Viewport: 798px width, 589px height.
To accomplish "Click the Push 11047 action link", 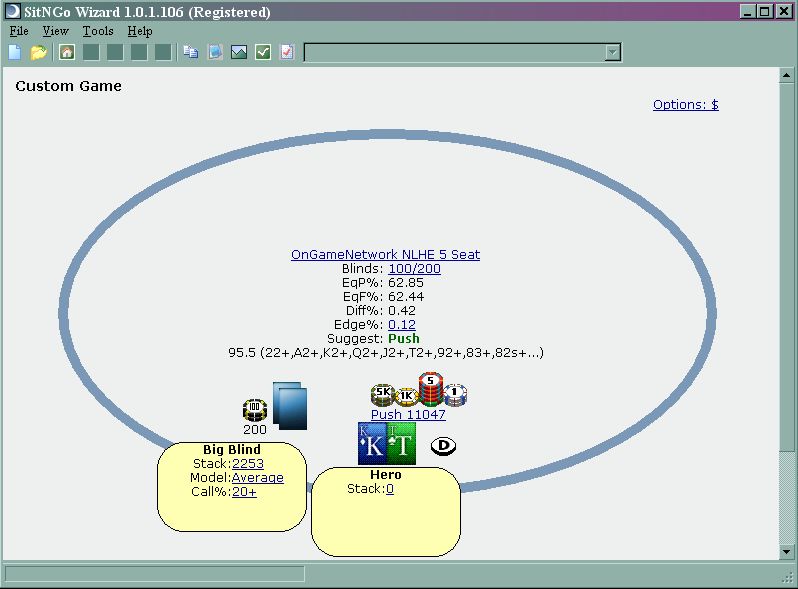I will point(408,414).
